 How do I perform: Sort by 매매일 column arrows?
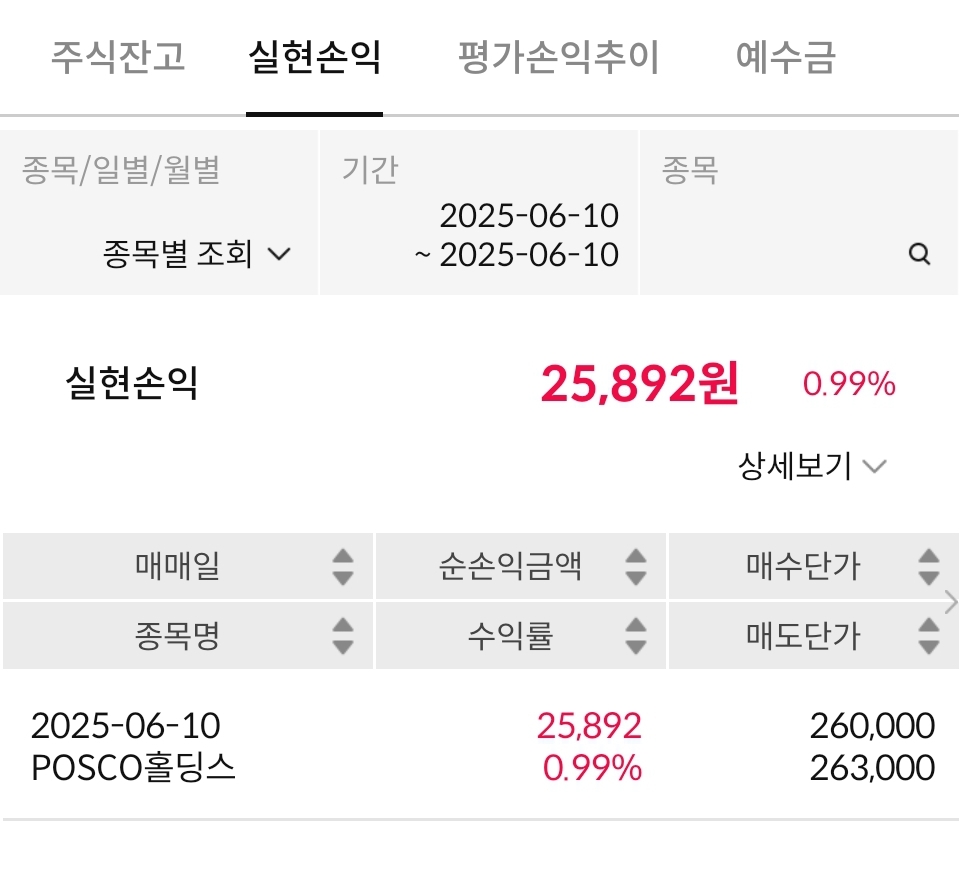343,567
